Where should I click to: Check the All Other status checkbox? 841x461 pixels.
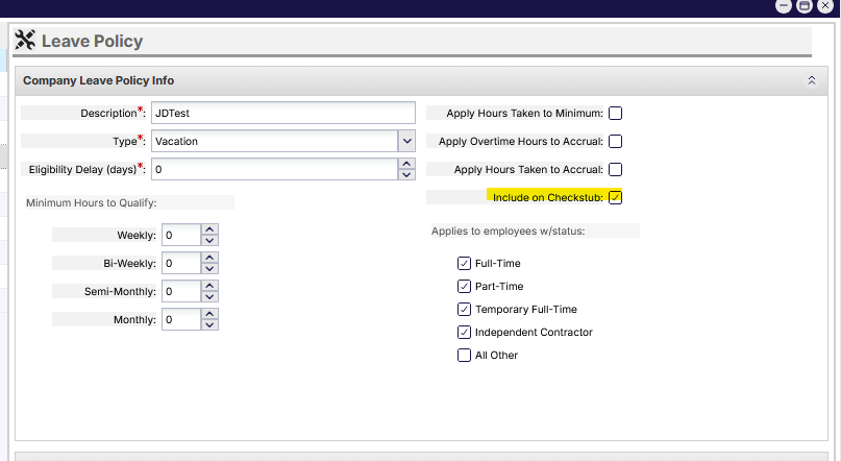click(x=464, y=355)
